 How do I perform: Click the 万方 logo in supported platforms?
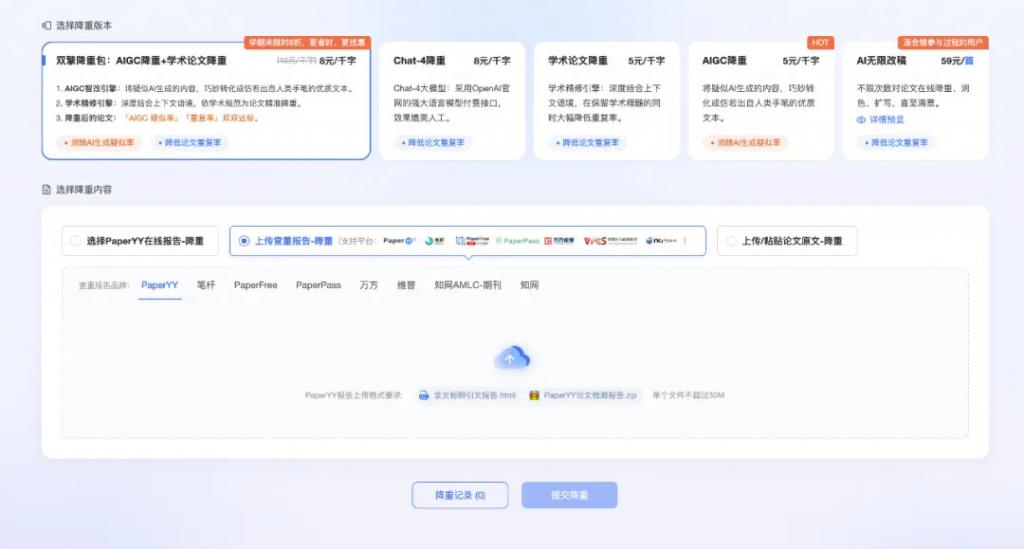click(561, 241)
